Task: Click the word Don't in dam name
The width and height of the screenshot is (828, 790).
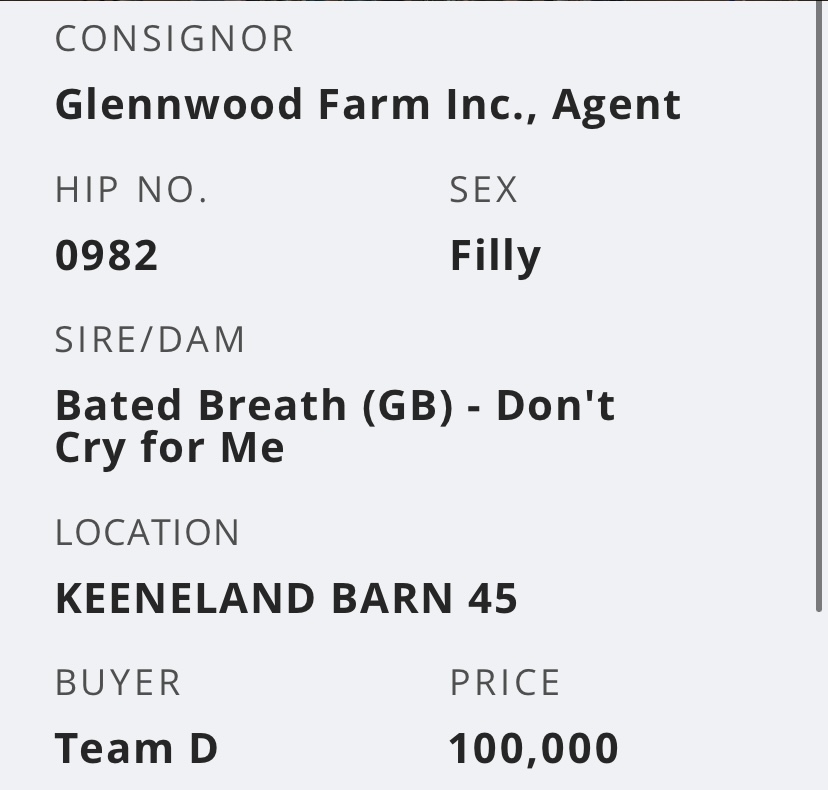Action: [556, 405]
